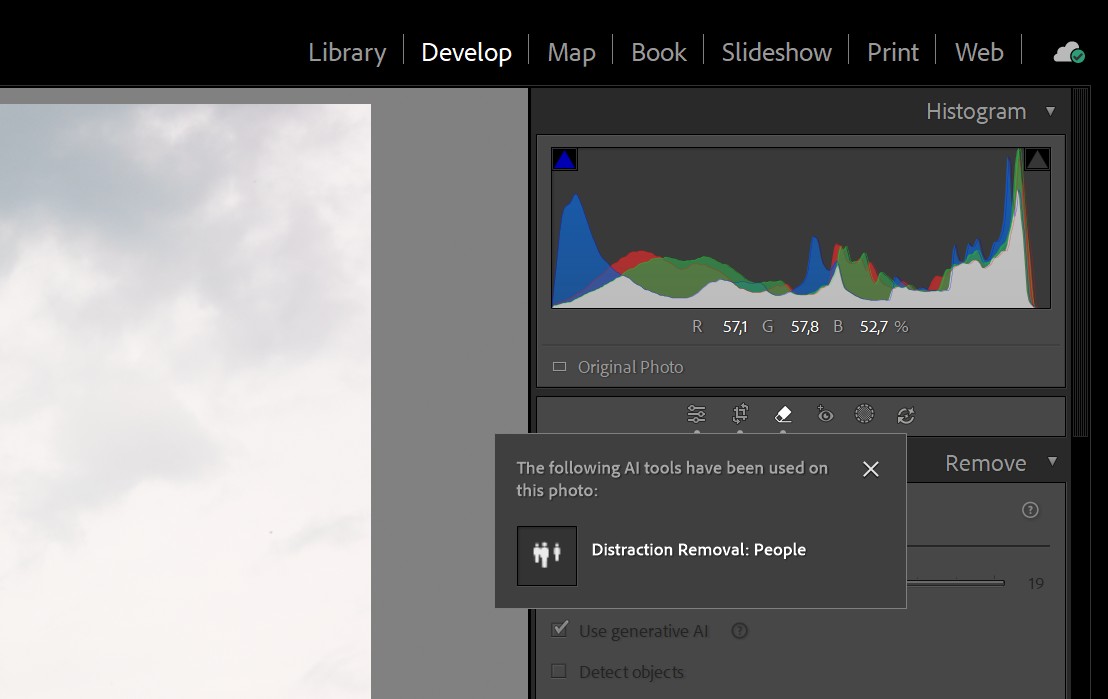Screen dimensions: 1108x699
Task: Select the Edit sliders tool icon
Action: coord(697,414)
